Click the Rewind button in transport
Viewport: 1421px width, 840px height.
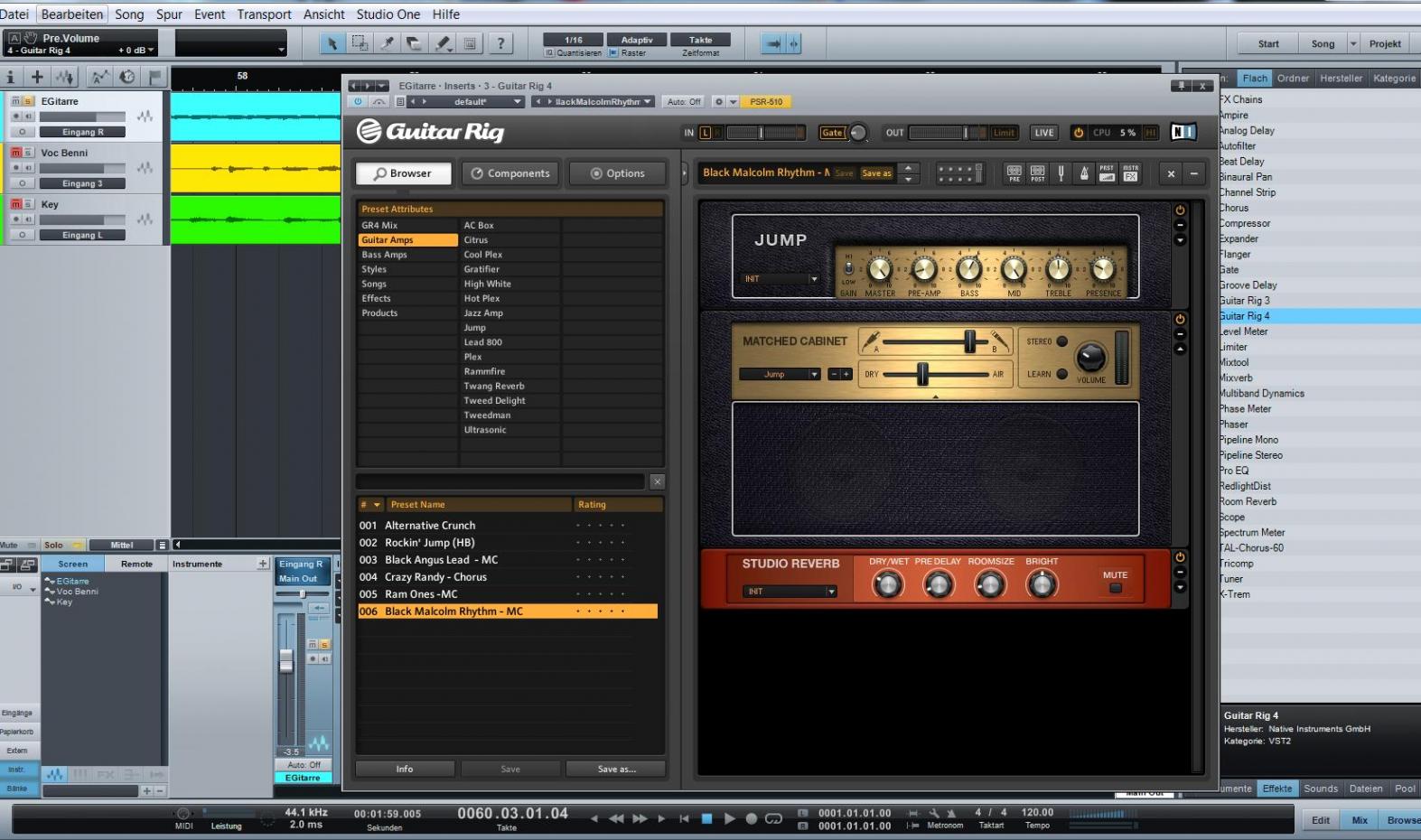pyautogui.click(x=616, y=818)
